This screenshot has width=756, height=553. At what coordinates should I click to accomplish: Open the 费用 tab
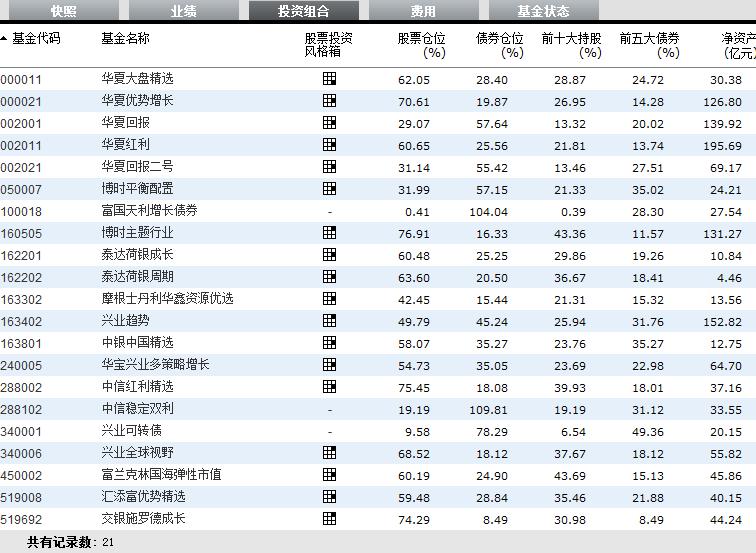(x=423, y=11)
